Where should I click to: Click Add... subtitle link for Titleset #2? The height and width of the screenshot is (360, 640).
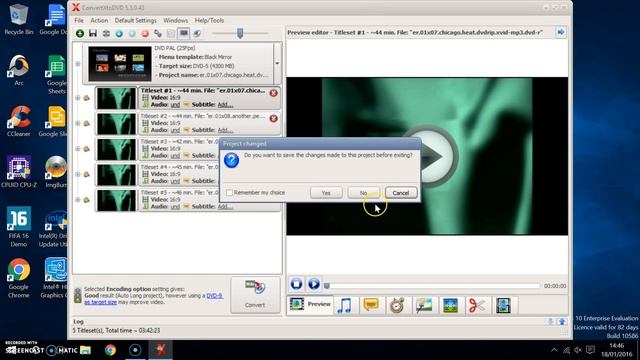click(x=225, y=130)
